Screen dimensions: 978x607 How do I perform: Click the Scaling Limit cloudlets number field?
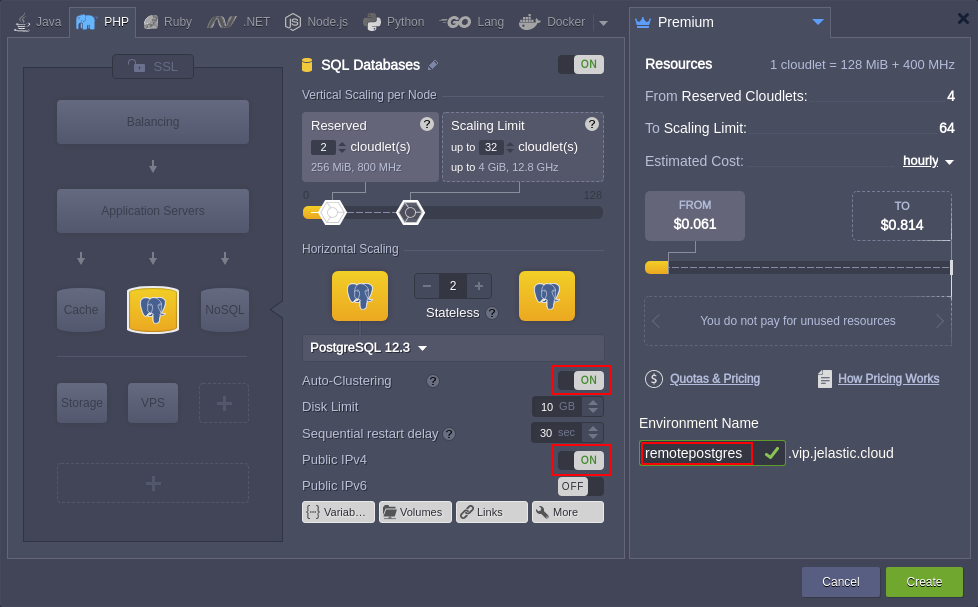click(491, 147)
